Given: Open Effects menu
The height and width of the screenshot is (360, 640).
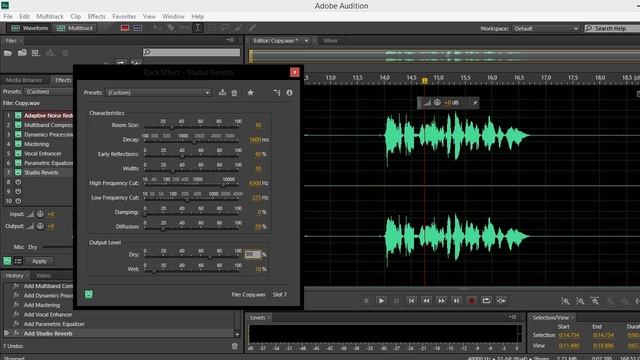Looking at the screenshot, I should [x=96, y=16].
